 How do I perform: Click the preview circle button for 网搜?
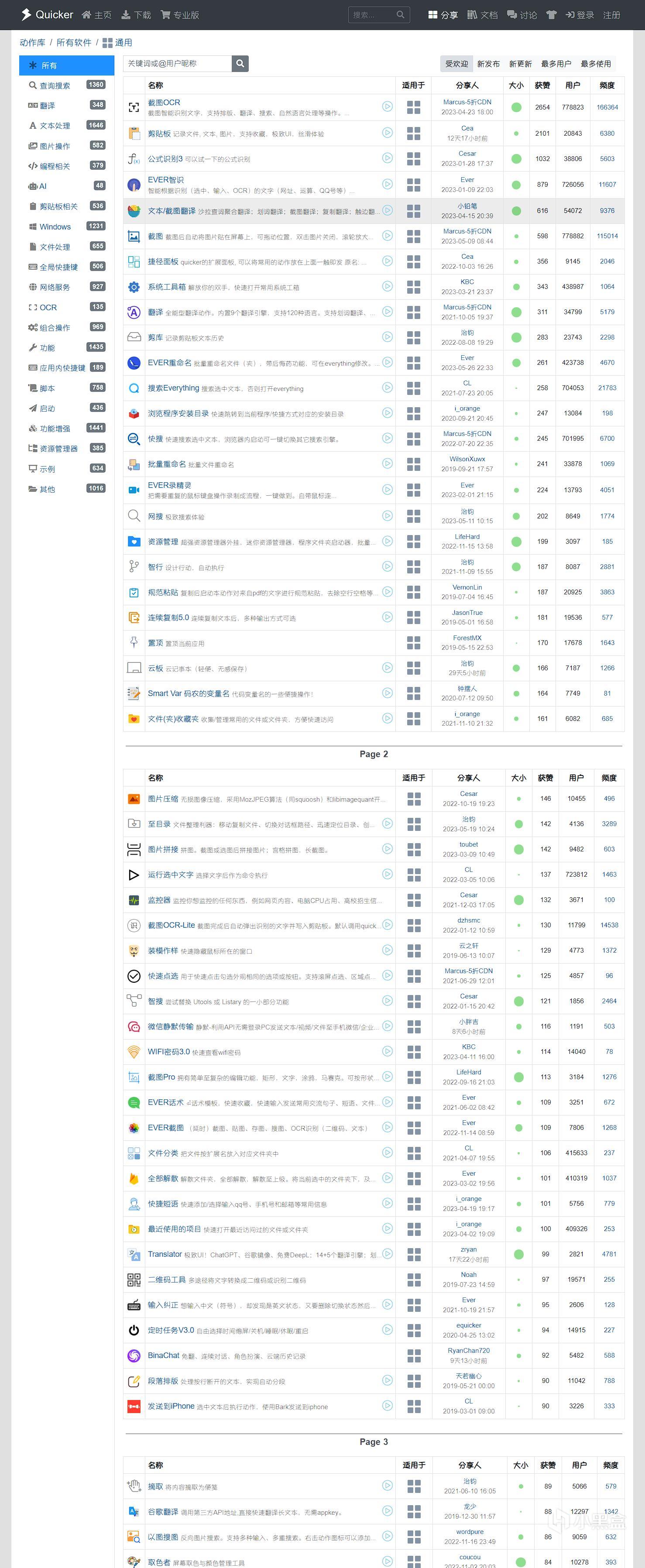387,515
